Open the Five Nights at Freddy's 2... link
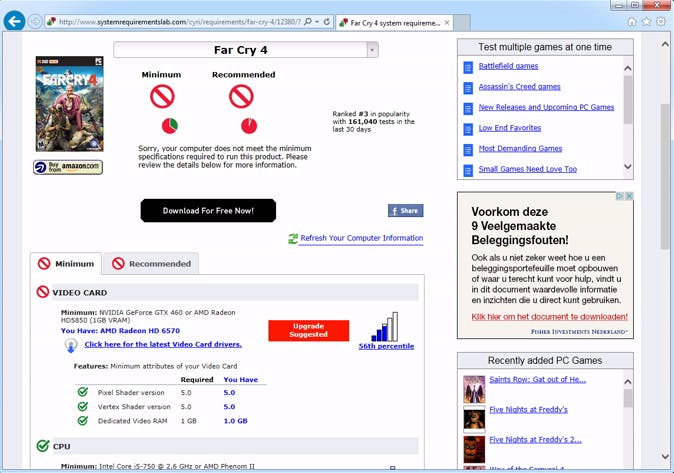The image size is (674, 473). coord(535,440)
